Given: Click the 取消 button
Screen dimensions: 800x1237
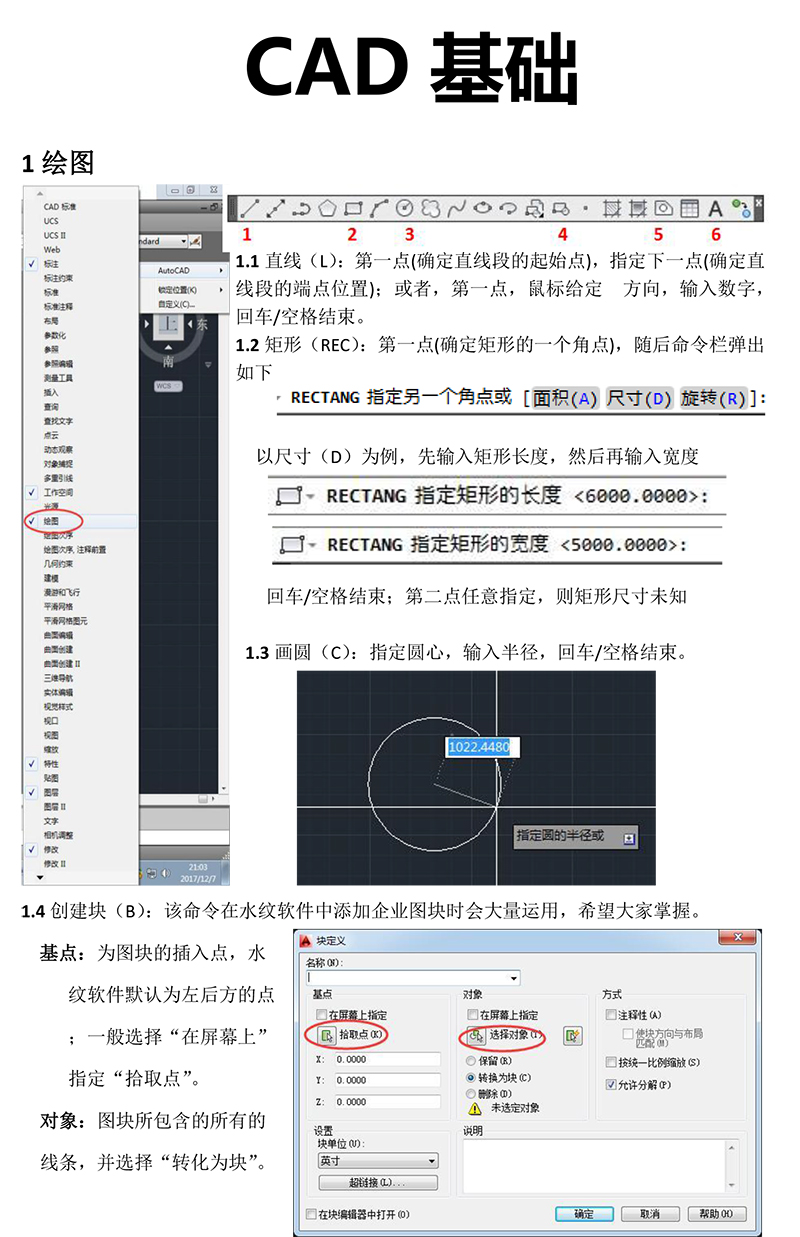Looking at the screenshot, I should 649,1214.
